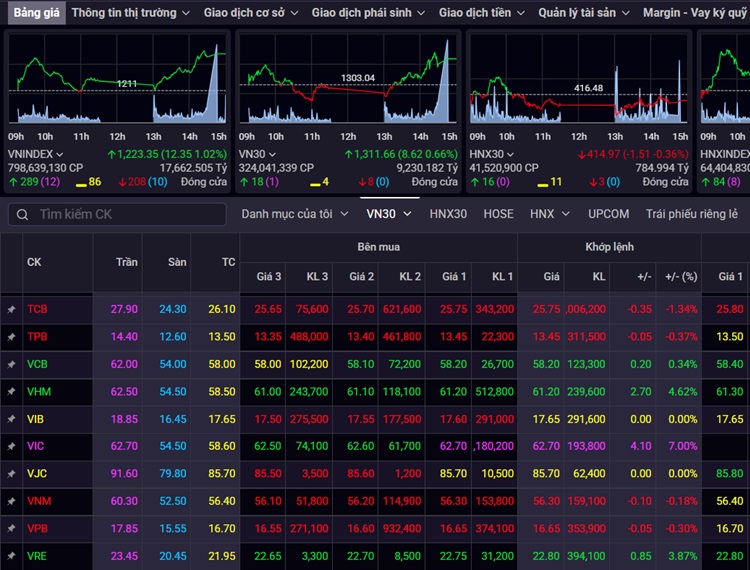
Task: Open Thông tin thị trường menu
Action: [x=131, y=13]
